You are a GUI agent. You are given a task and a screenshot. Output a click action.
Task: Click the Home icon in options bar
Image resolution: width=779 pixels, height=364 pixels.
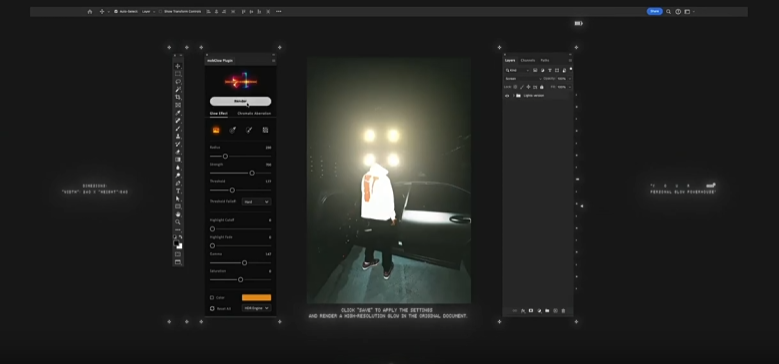click(90, 11)
